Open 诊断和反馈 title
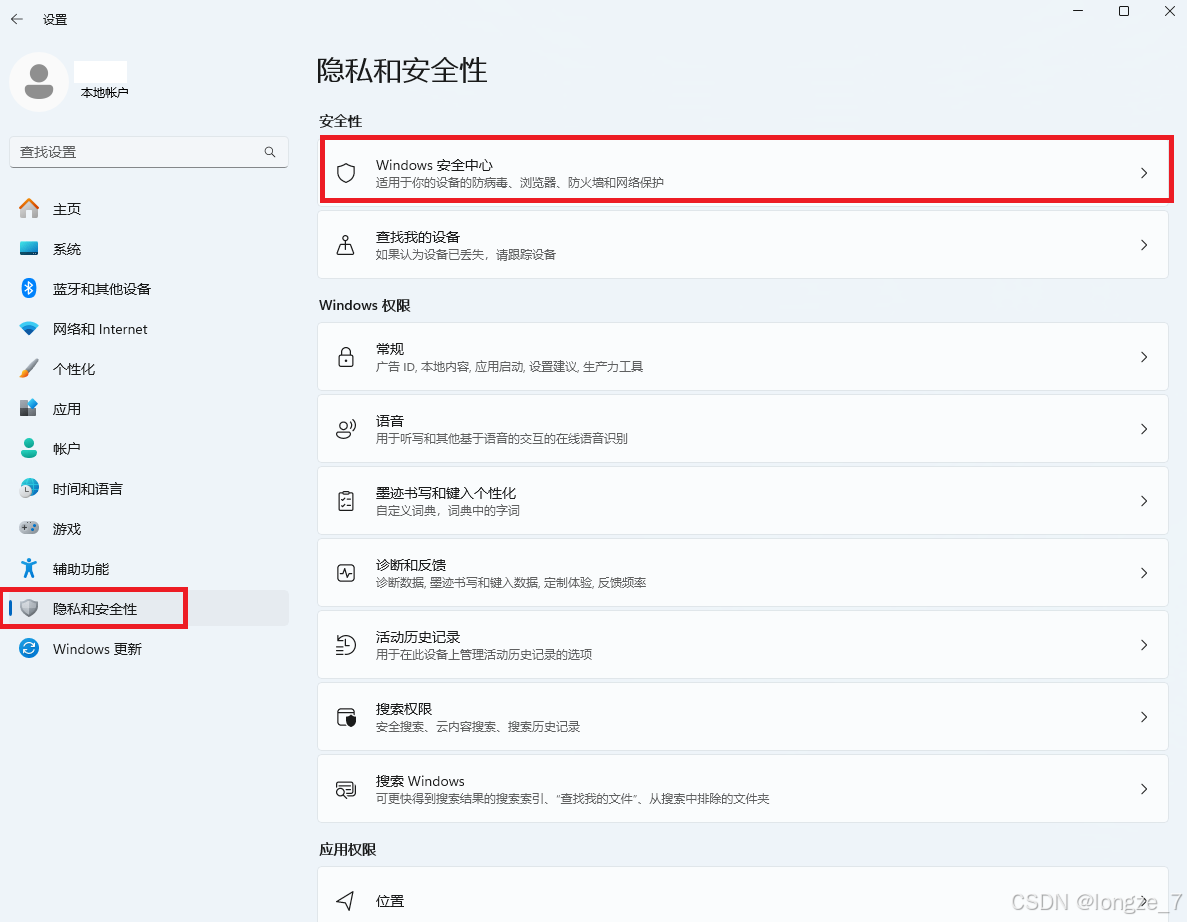The width and height of the screenshot is (1187, 922). click(x=411, y=565)
